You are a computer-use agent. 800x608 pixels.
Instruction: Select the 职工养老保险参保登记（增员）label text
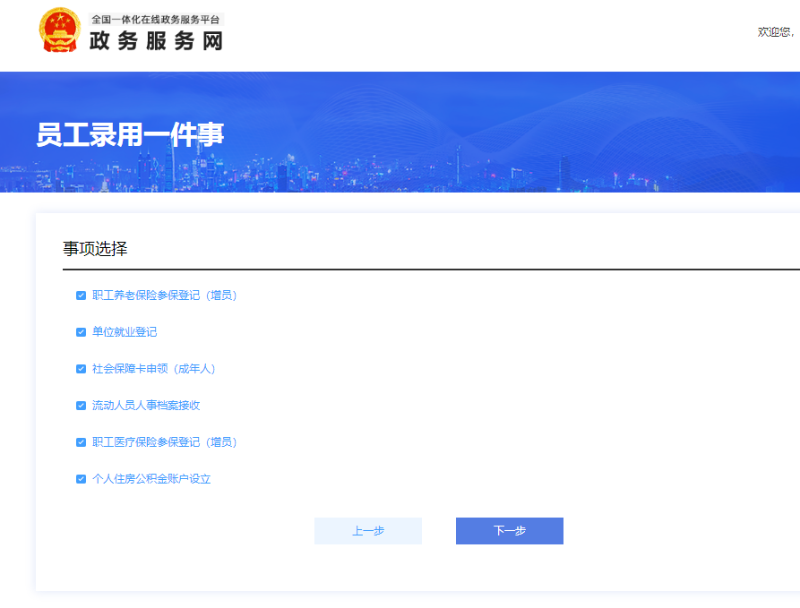coord(164,295)
